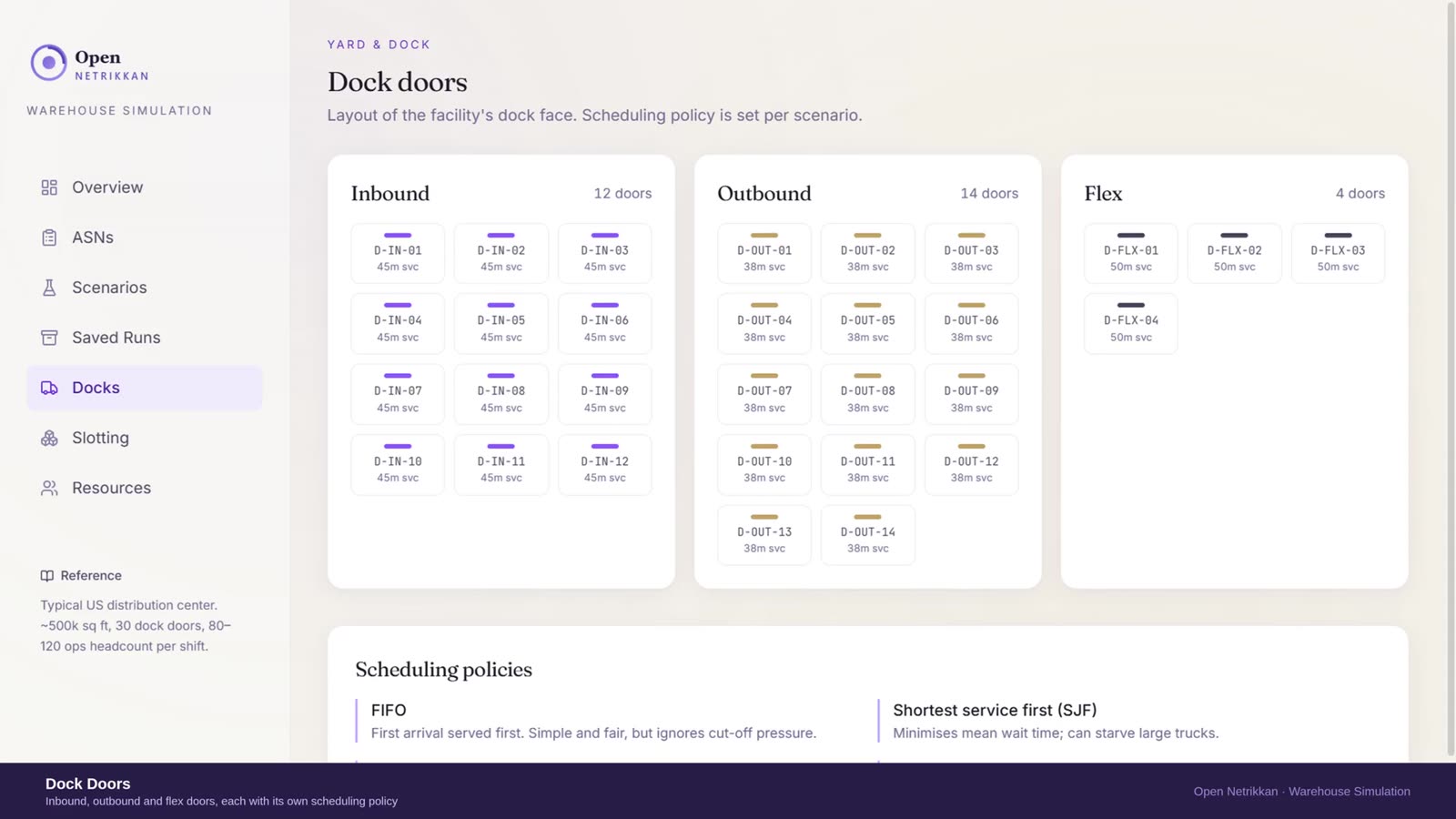The width and height of the screenshot is (1456, 819).
Task: Click the page vertical scrollbar
Action: (1451, 380)
